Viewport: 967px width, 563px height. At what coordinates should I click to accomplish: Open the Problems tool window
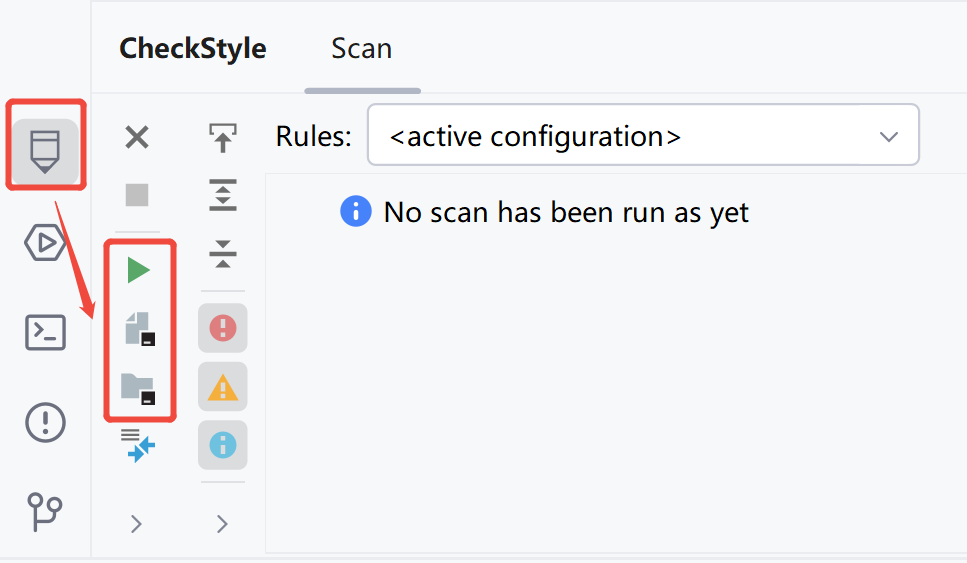[x=45, y=422]
